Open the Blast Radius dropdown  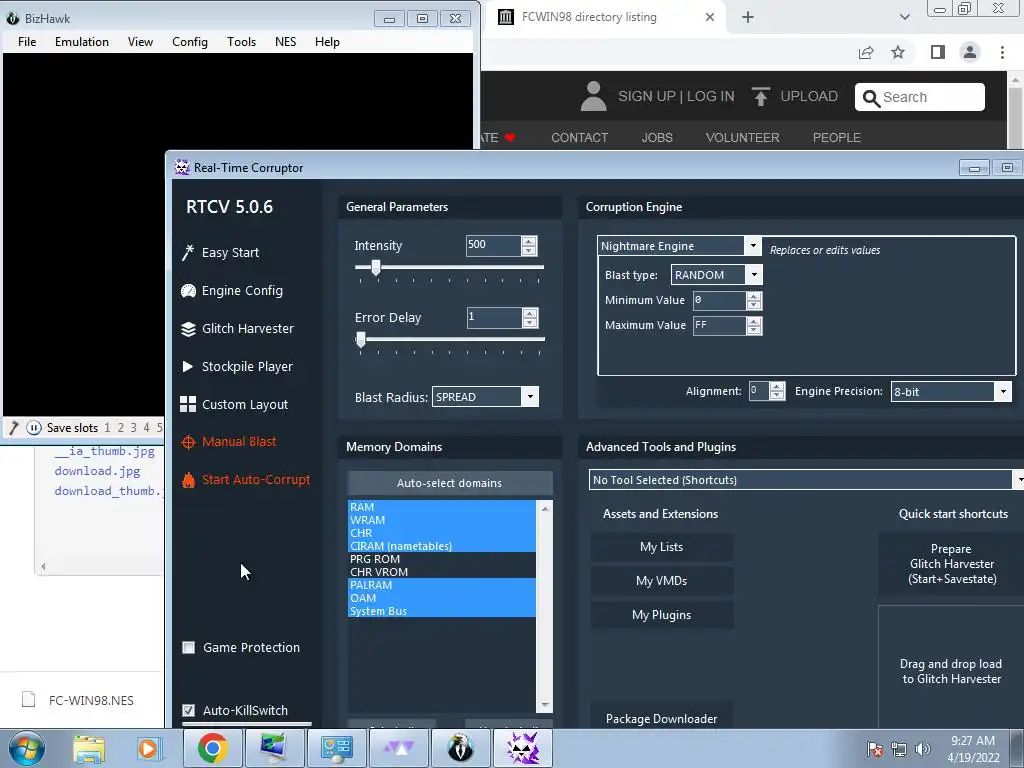pyautogui.click(x=530, y=397)
